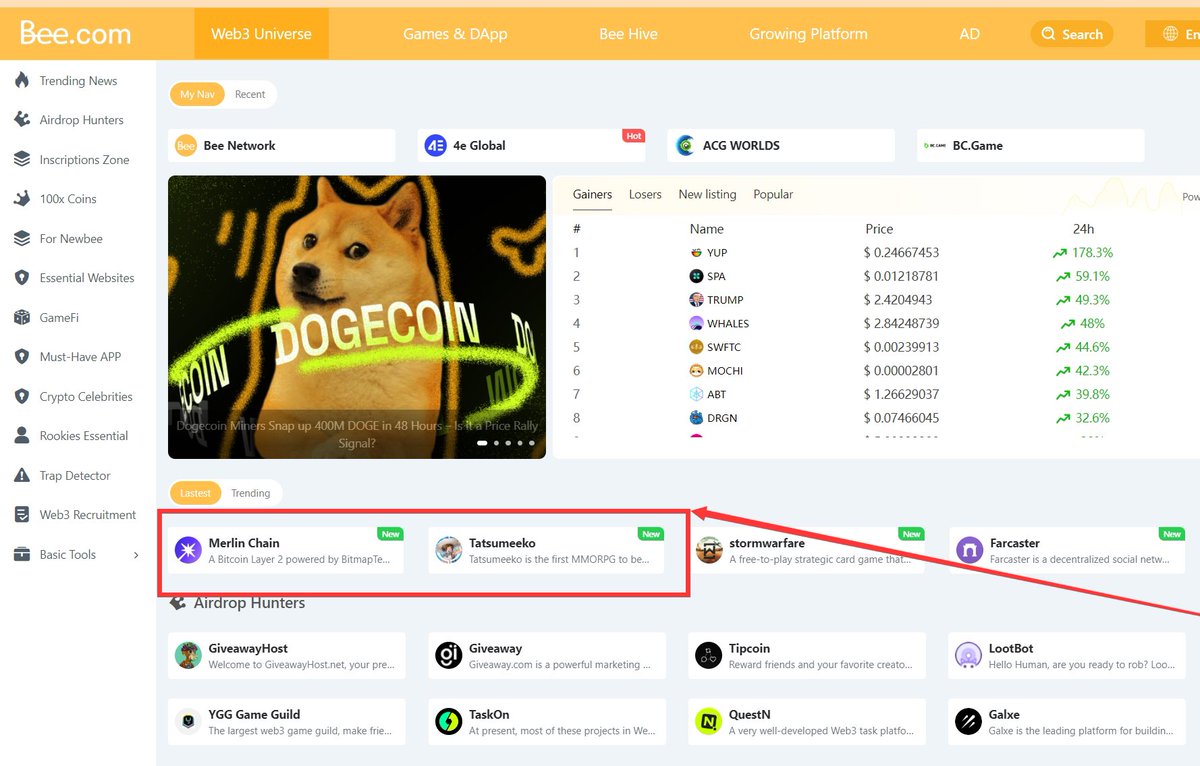Click the Merlin Chain purple icon
This screenshot has width=1200, height=766.
pos(188,550)
